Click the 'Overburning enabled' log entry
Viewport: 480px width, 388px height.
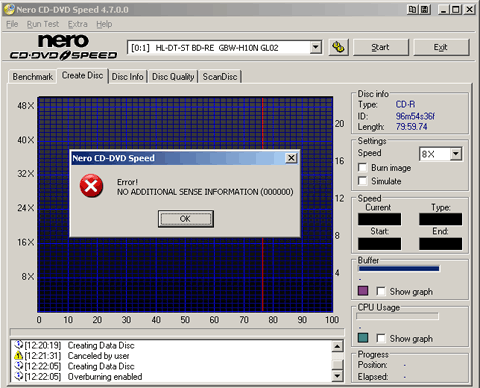pyautogui.click(x=105, y=377)
